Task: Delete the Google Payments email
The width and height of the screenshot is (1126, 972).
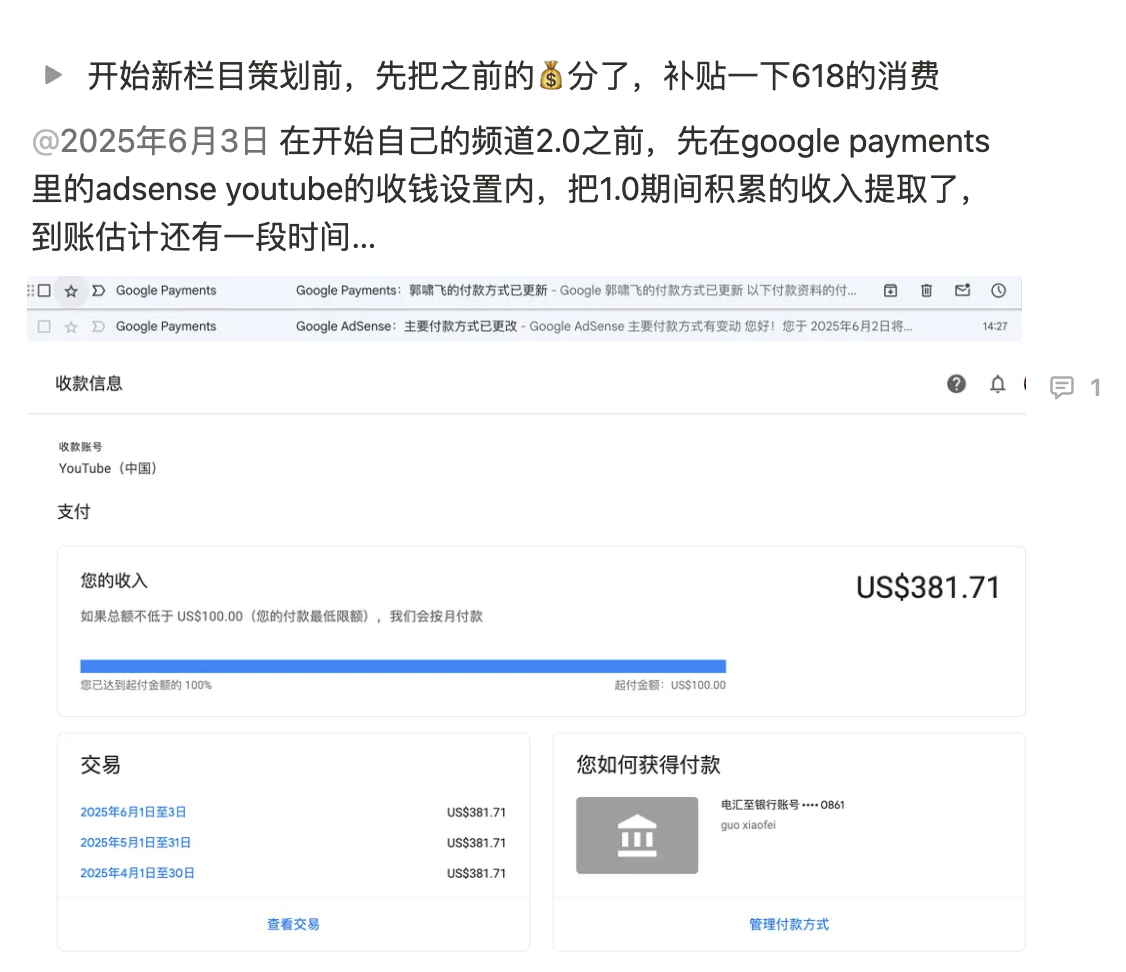Action: pyautogui.click(x=926, y=291)
